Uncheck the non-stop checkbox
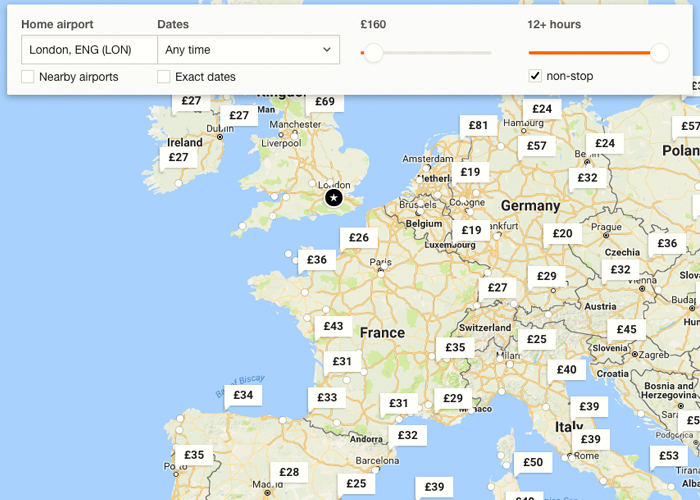This screenshot has height=500, width=700. (x=535, y=76)
